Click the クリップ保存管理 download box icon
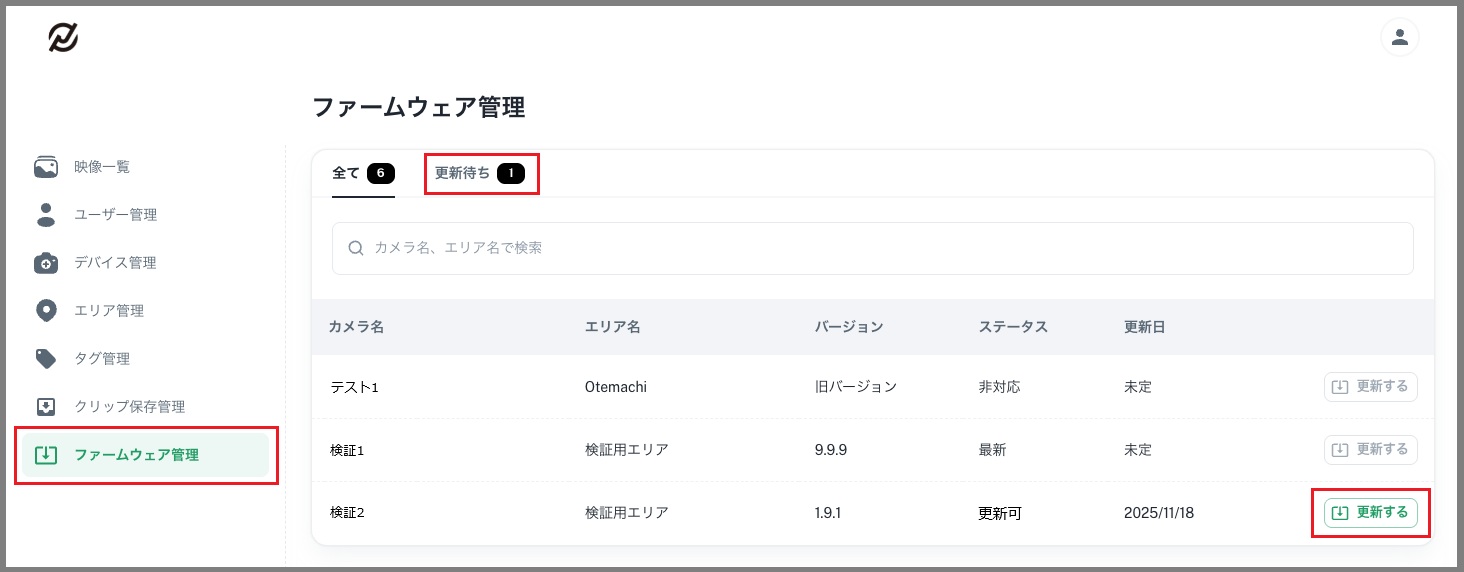Viewport: 1464px width, 572px height. coord(46,407)
